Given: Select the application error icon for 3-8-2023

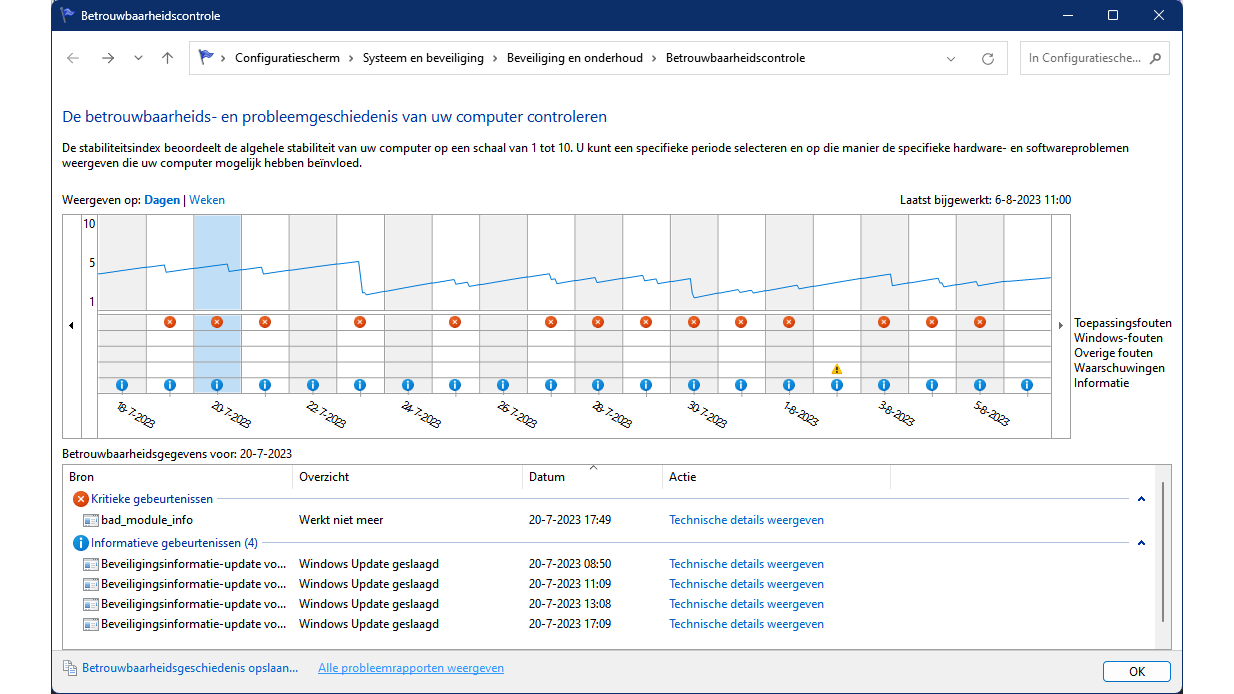Looking at the screenshot, I should (x=884, y=322).
